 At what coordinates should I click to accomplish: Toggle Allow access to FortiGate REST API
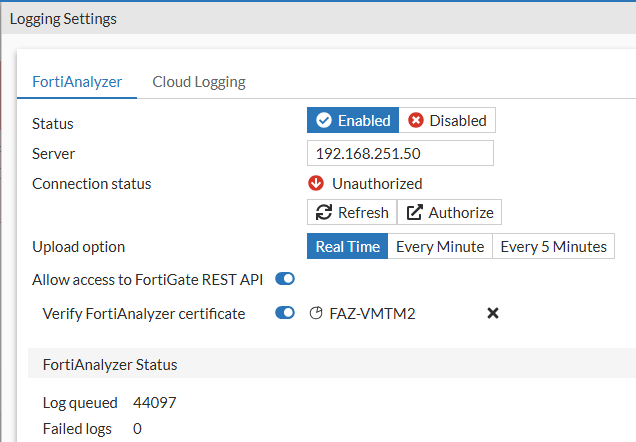click(285, 279)
